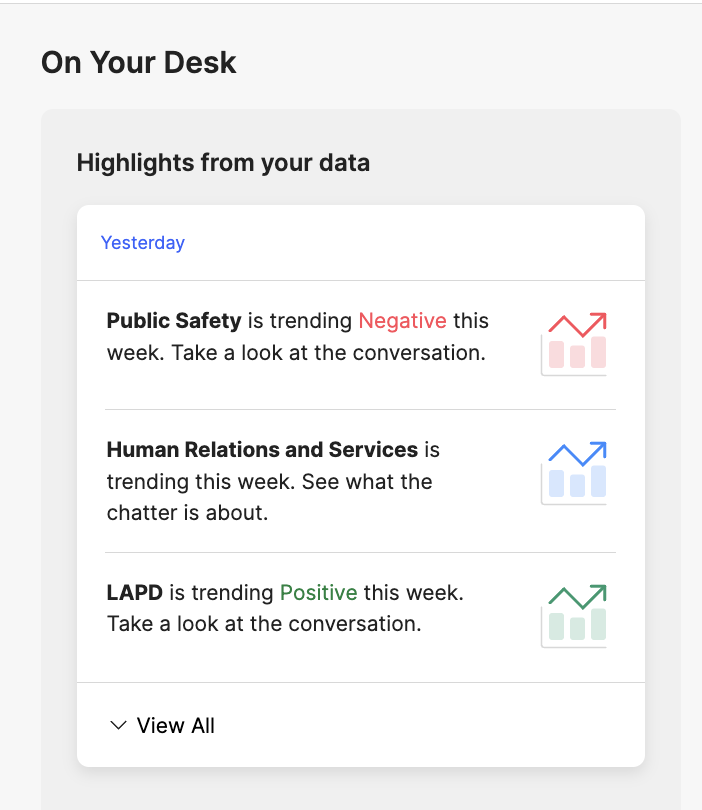The height and width of the screenshot is (810, 702).
Task: Click 'Take a look at the conversation' under Public Safety
Action: (329, 353)
